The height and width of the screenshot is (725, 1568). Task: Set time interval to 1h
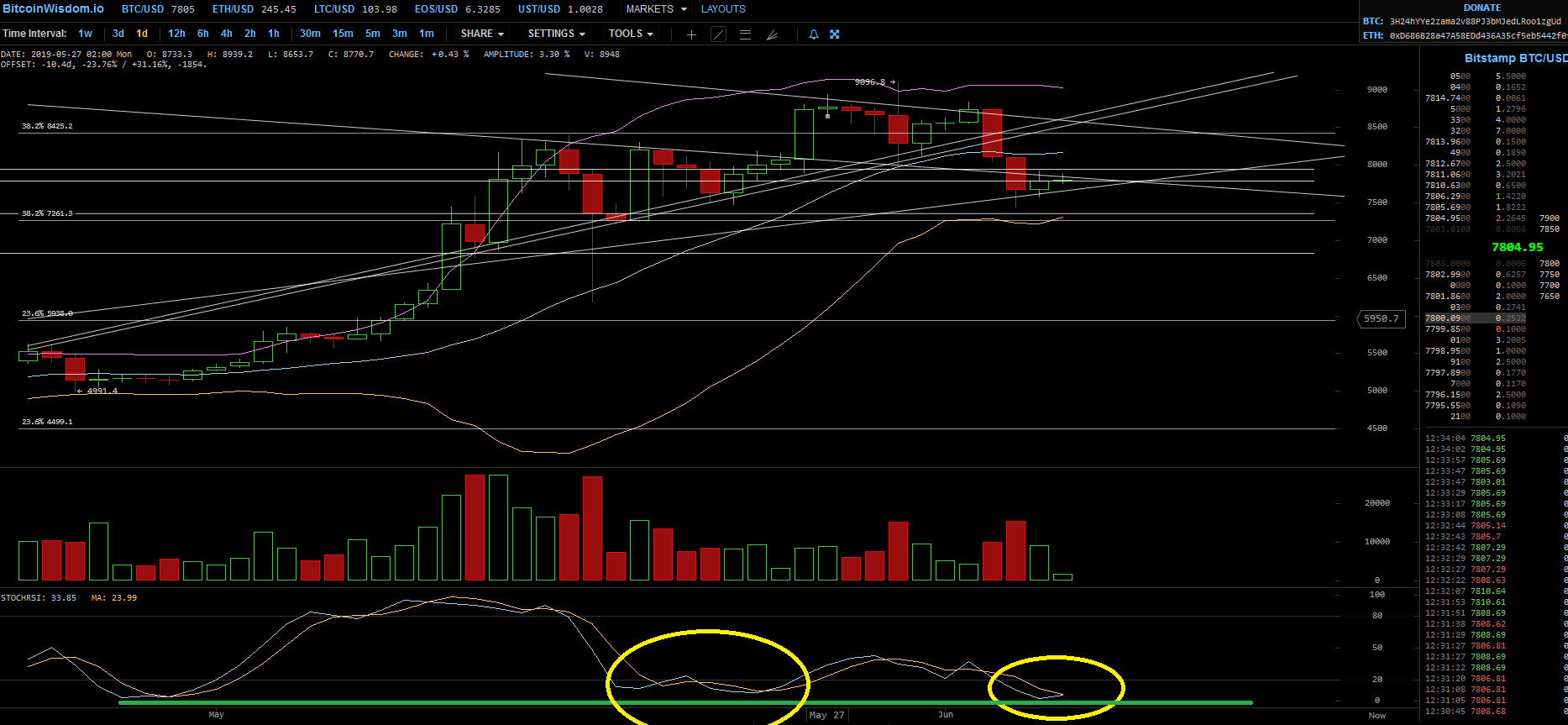coord(274,34)
